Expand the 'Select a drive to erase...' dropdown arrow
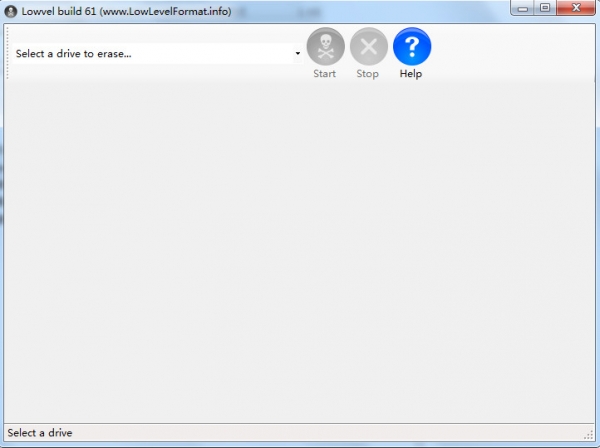Viewport: 600px width, 448px height. 297,53
